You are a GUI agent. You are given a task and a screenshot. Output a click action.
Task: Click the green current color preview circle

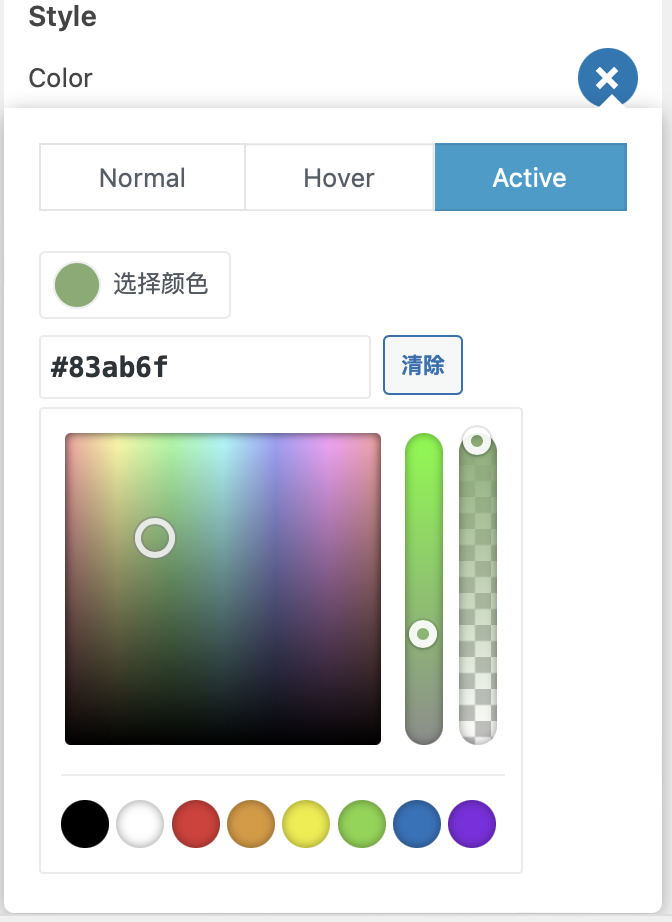[x=77, y=285]
